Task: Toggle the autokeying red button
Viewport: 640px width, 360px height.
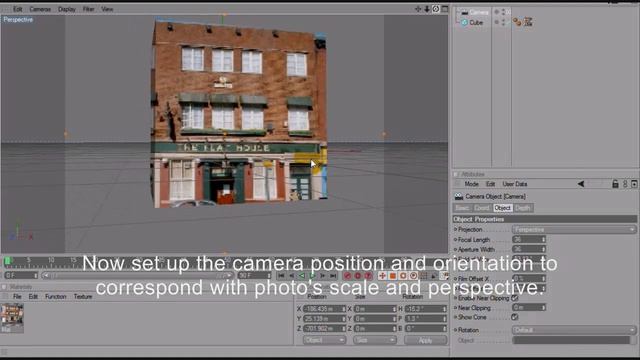Action: (x=358, y=276)
